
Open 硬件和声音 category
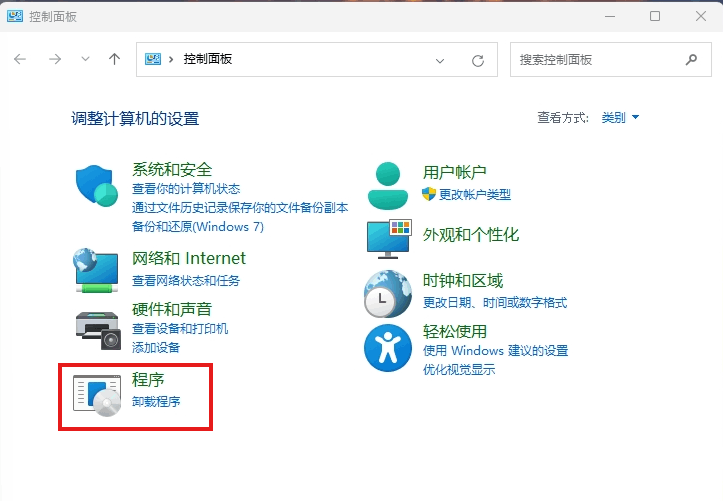point(172,308)
